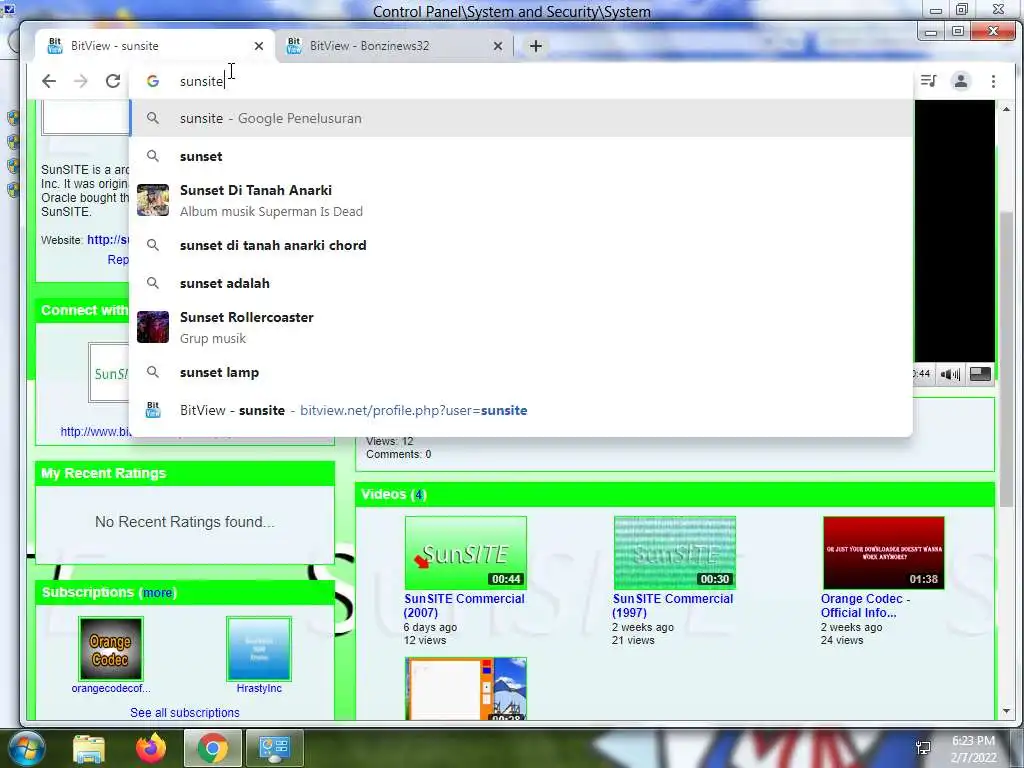Viewport: 1024px width, 768px height.
Task: Click the page scrollbar up arrow
Action: [1006, 108]
